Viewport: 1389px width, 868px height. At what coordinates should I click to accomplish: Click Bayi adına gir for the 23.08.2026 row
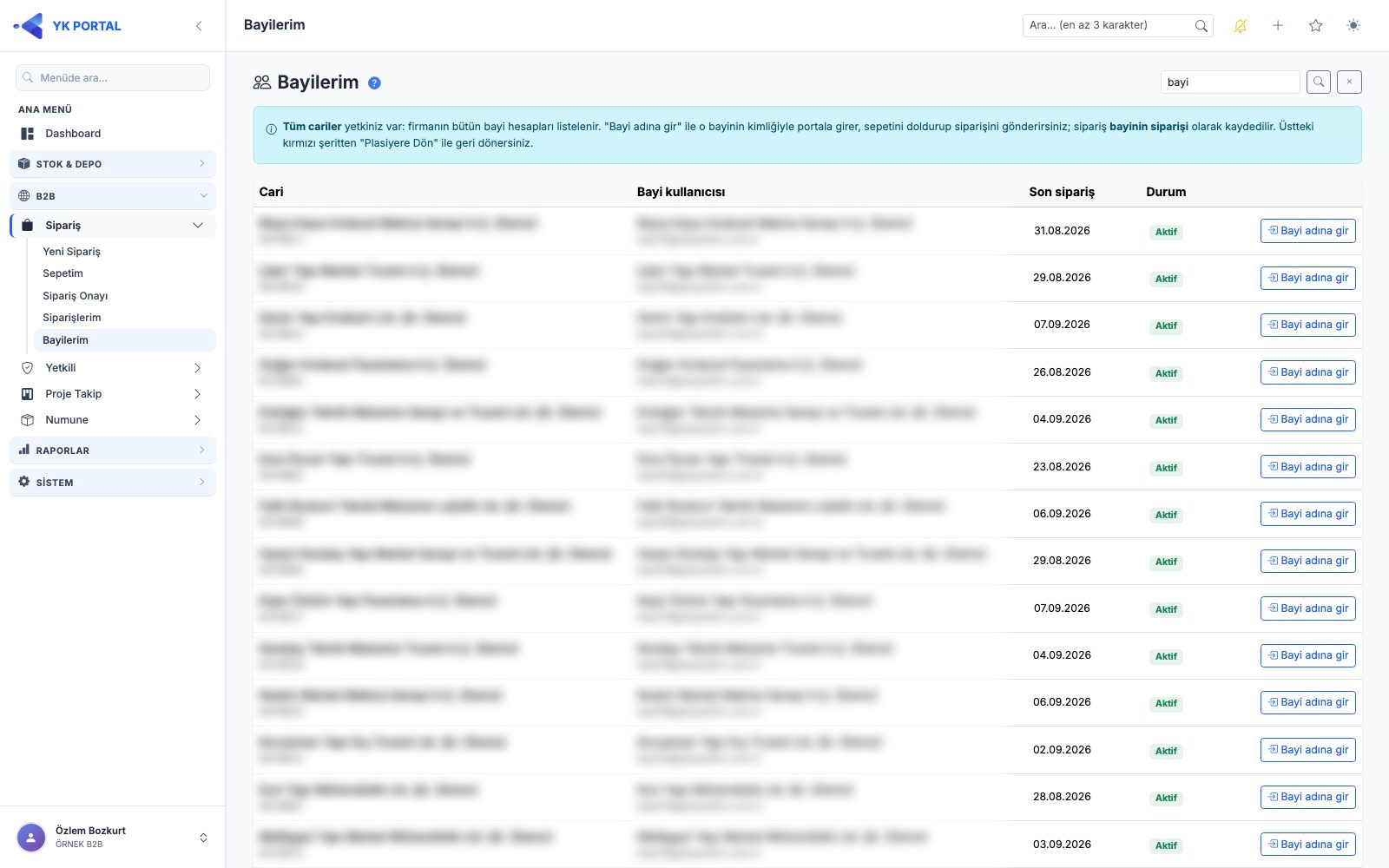[x=1307, y=467]
